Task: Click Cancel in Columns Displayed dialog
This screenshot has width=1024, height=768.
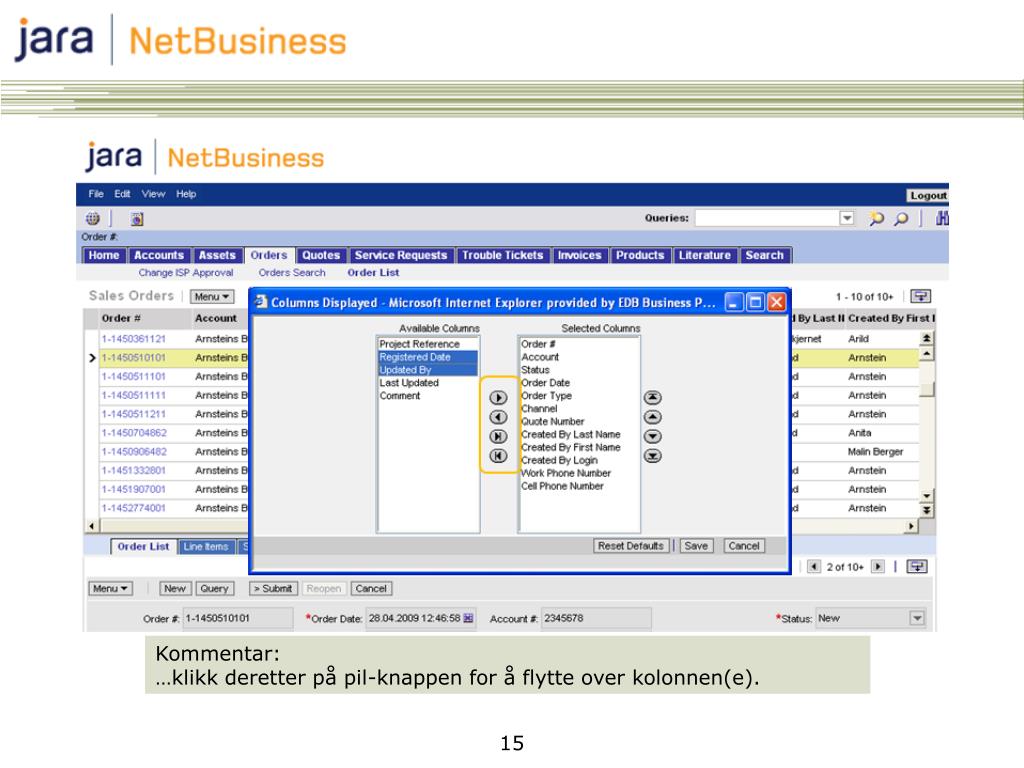Action: [744, 546]
